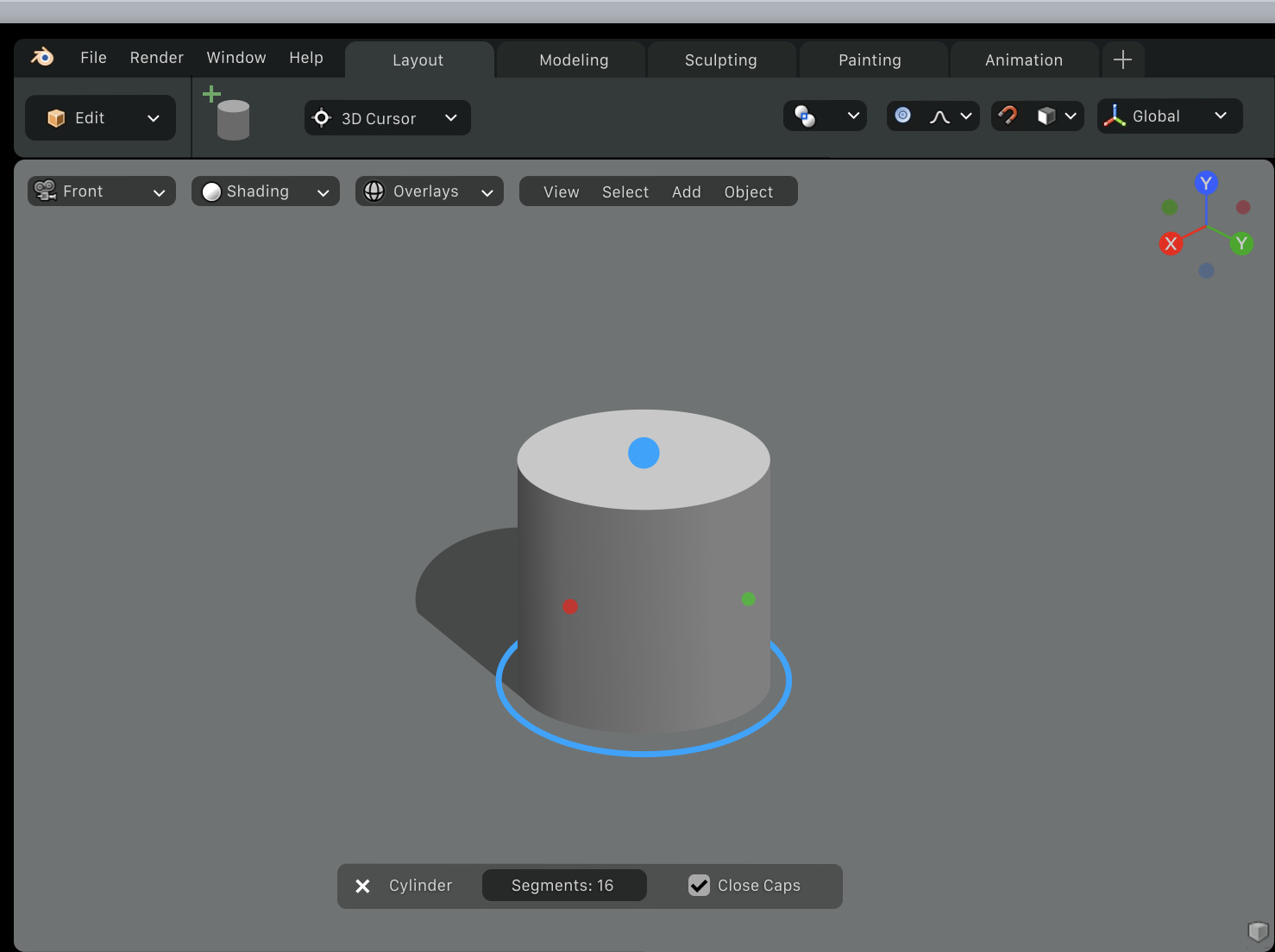Open the viewport Select menu
This screenshot has height=952, width=1275.
tap(625, 192)
